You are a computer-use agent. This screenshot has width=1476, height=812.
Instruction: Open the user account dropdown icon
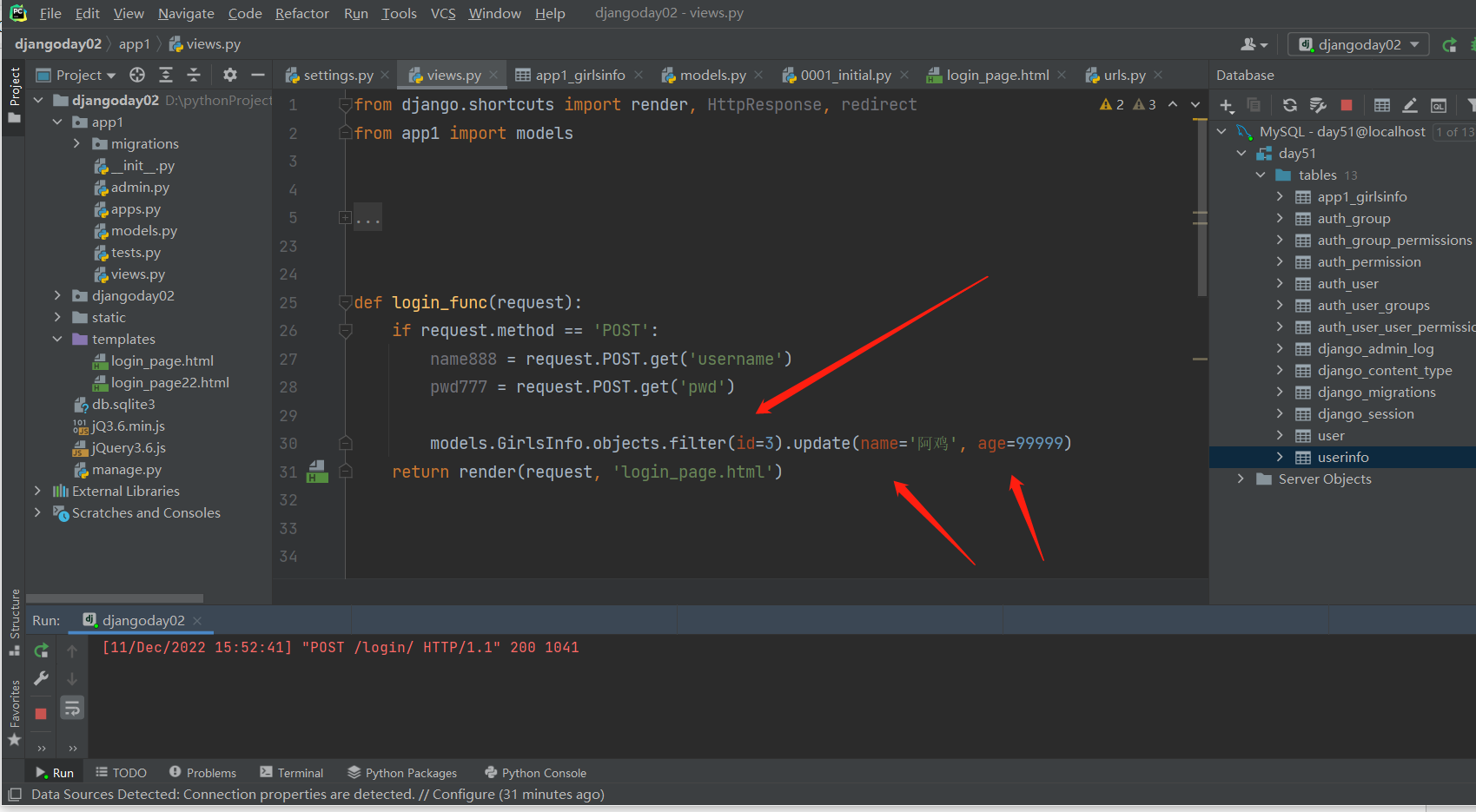pyautogui.click(x=1254, y=45)
